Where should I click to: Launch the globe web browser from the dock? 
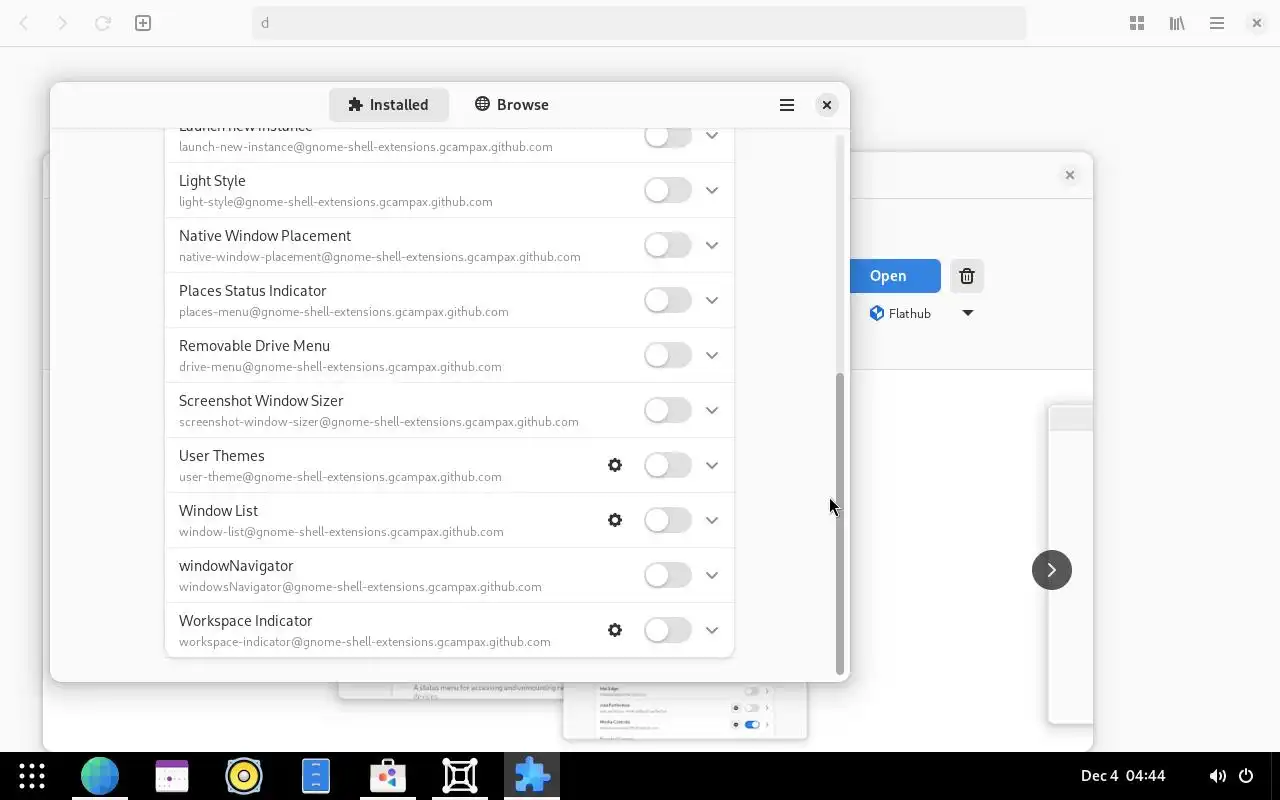coord(100,776)
